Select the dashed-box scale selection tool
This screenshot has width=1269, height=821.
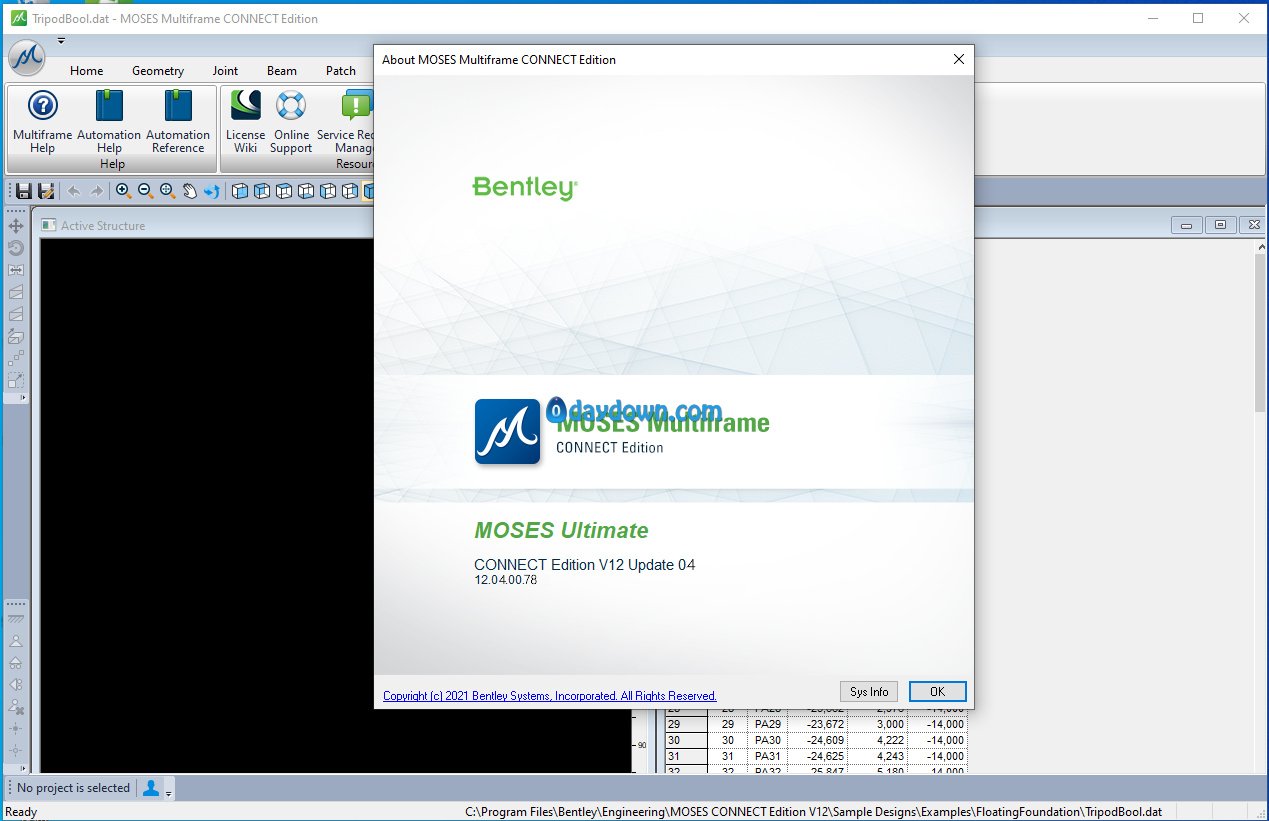[16, 380]
